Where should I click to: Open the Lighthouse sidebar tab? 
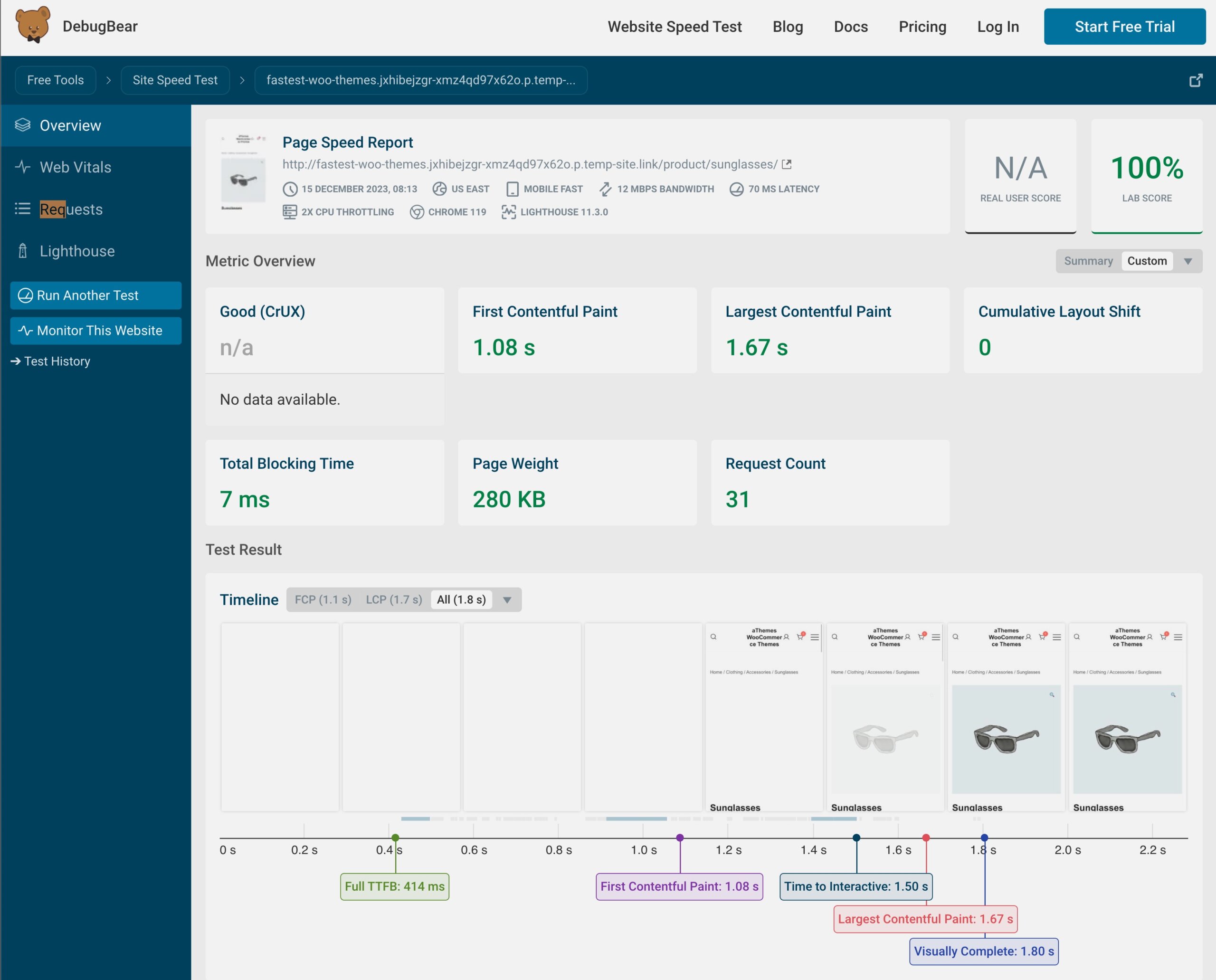(96, 251)
